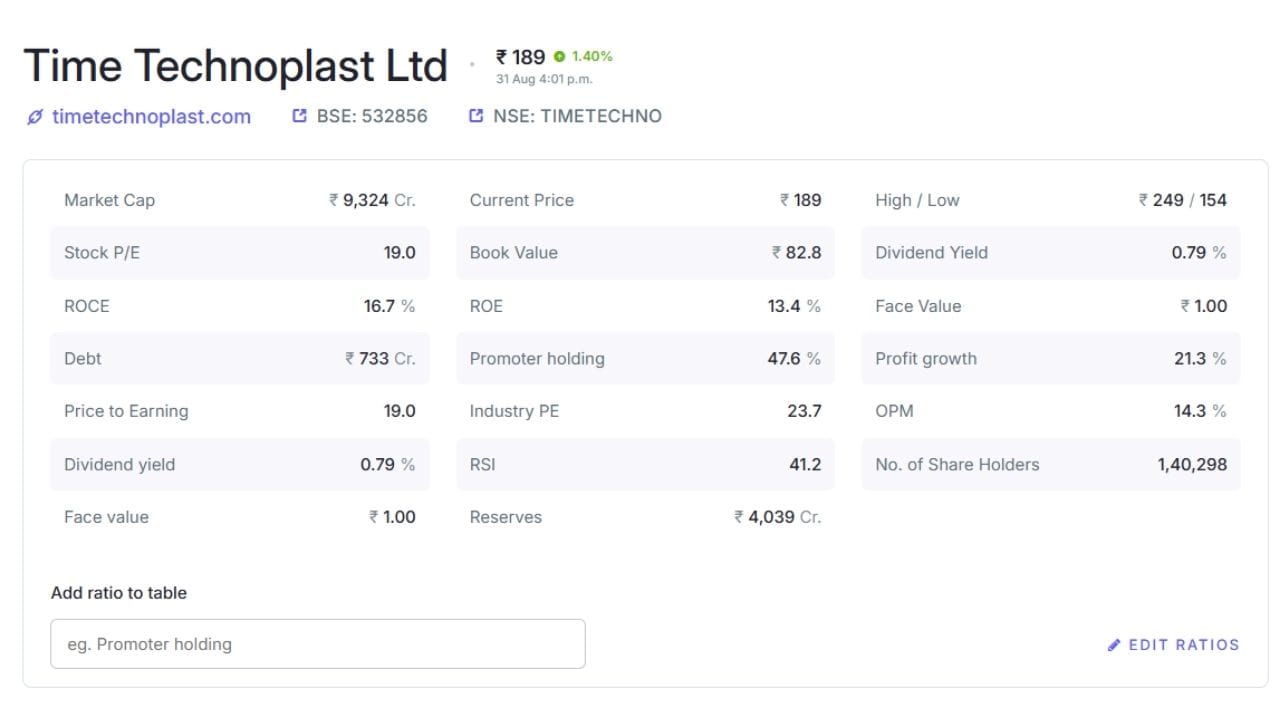Open the timetechnoplast.com website link
Viewport: 1280px width, 720px height.
pyautogui.click(x=139, y=117)
